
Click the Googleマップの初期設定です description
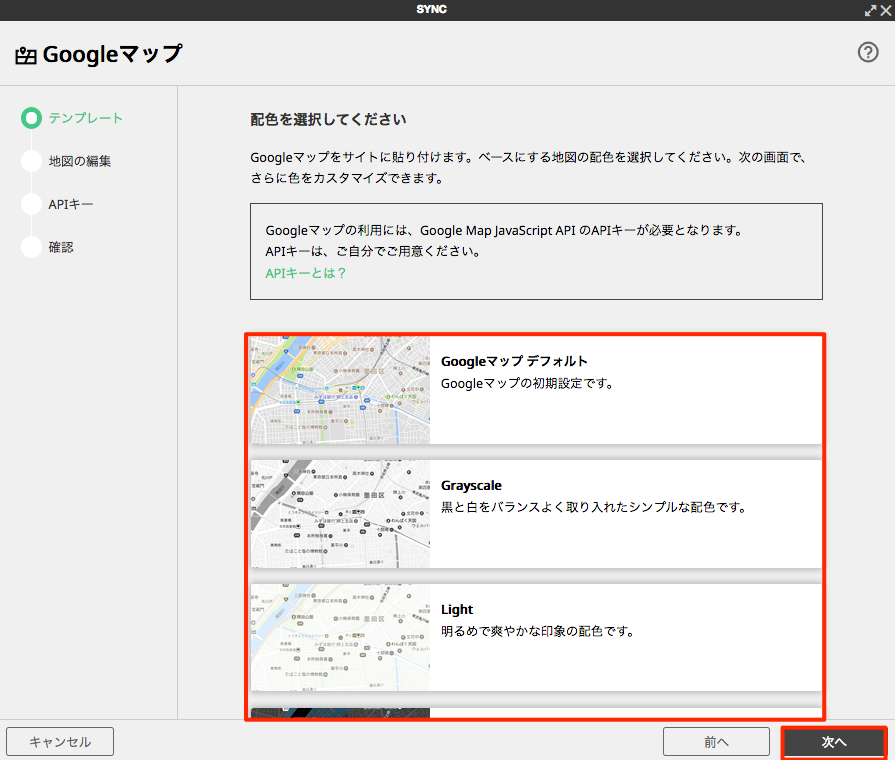tap(527, 383)
